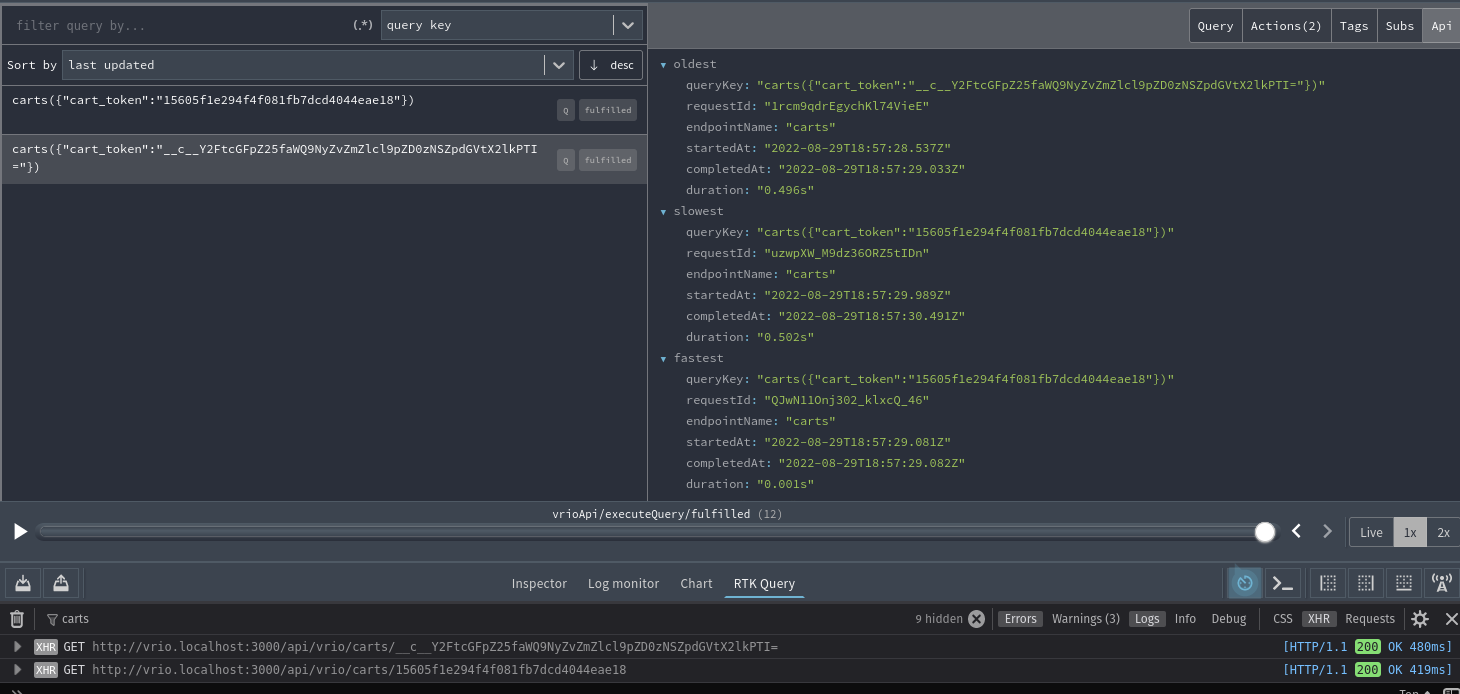Viewport: 1460px width, 694px height.
Task: Collapse the fastest node
Action: (x=664, y=359)
